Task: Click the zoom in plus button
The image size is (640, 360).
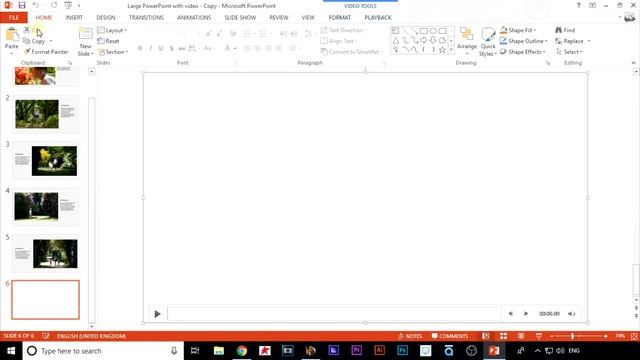Action: click(x=605, y=336)
